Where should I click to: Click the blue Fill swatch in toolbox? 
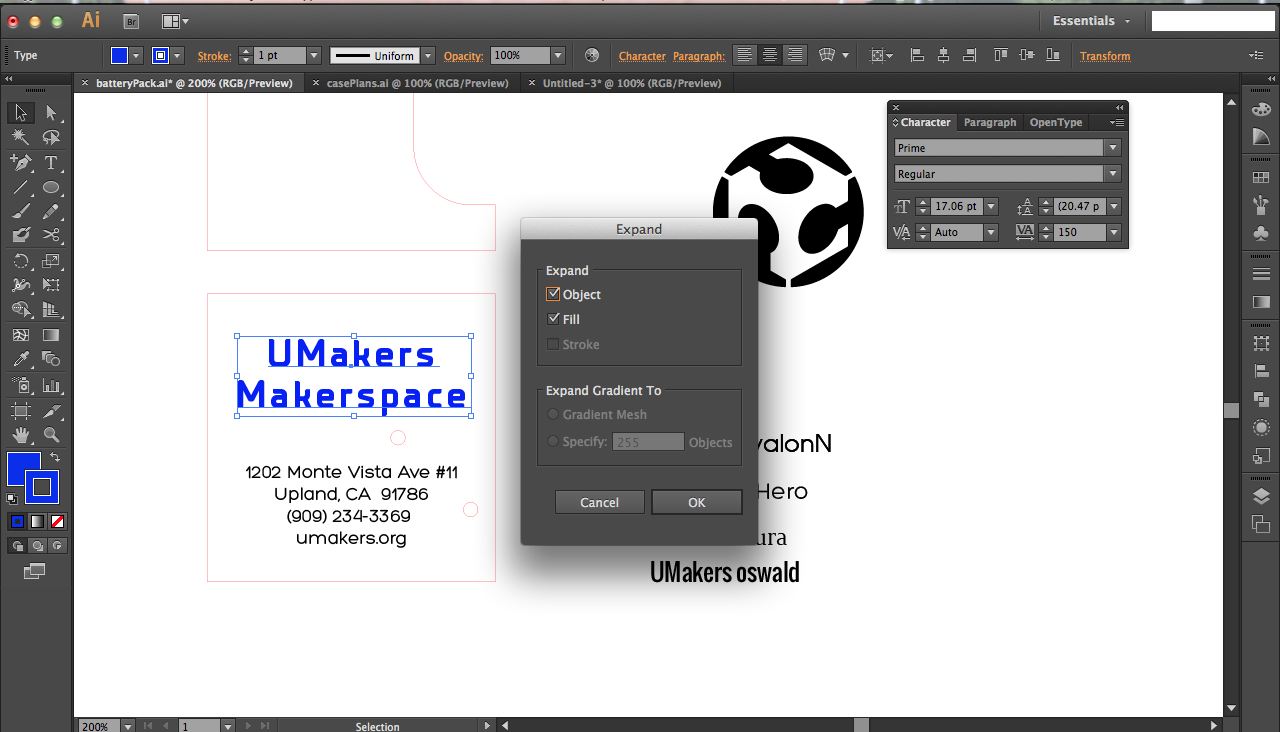tap(20, 466)
